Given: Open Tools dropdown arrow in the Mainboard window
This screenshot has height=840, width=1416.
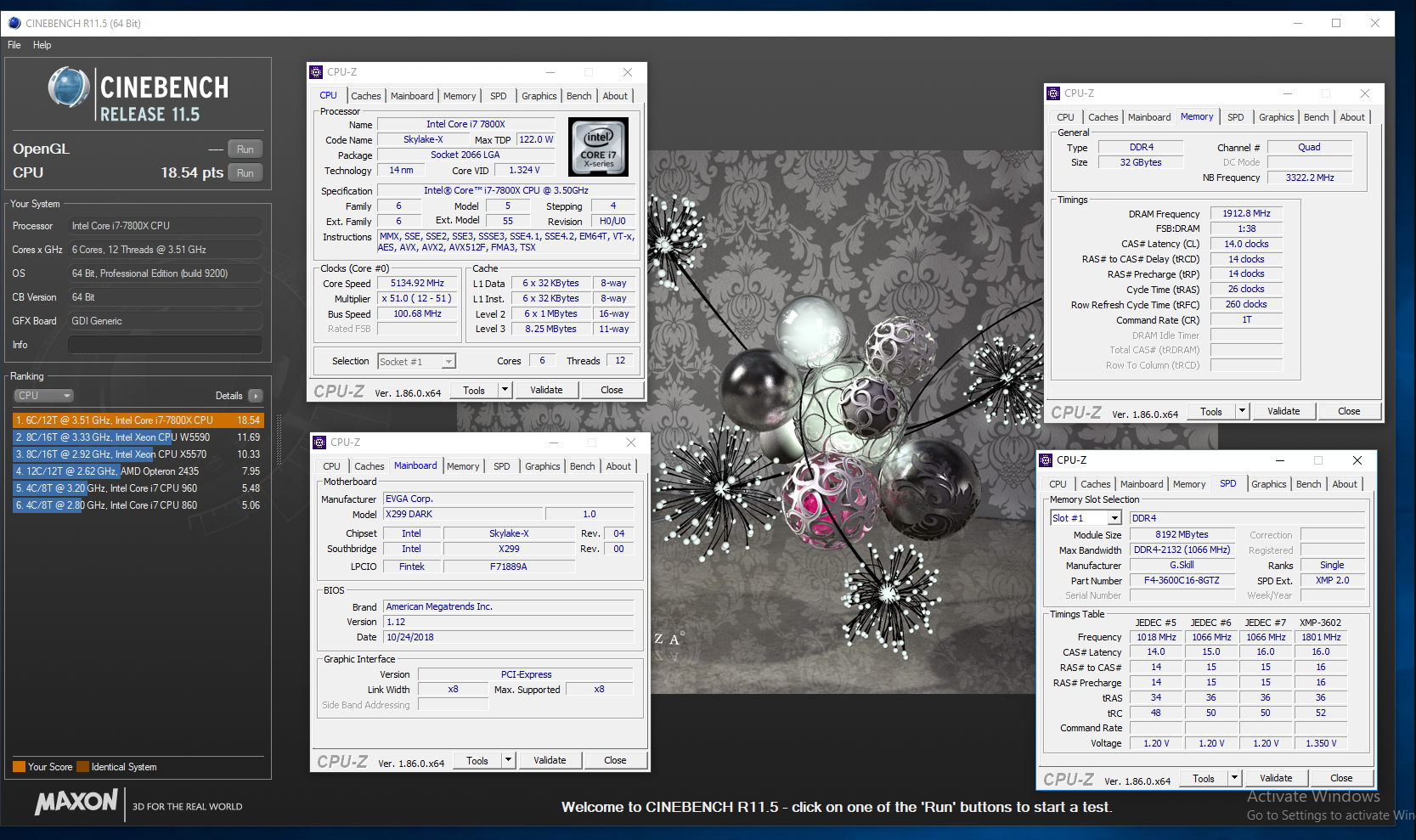Looking at the screenshot, I should pos(509,761).
